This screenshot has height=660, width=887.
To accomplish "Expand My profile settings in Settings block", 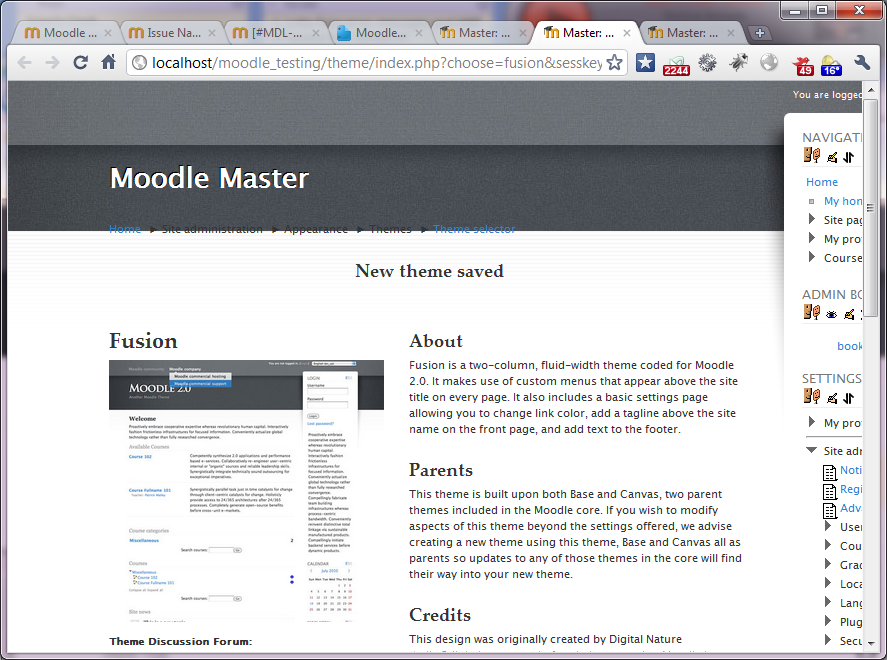I will 812,421.
